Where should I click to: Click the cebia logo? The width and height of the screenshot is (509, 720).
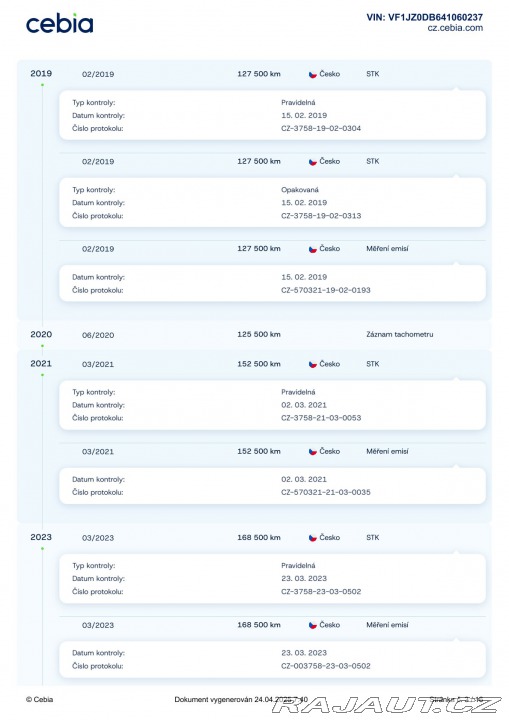click(59, 23)
